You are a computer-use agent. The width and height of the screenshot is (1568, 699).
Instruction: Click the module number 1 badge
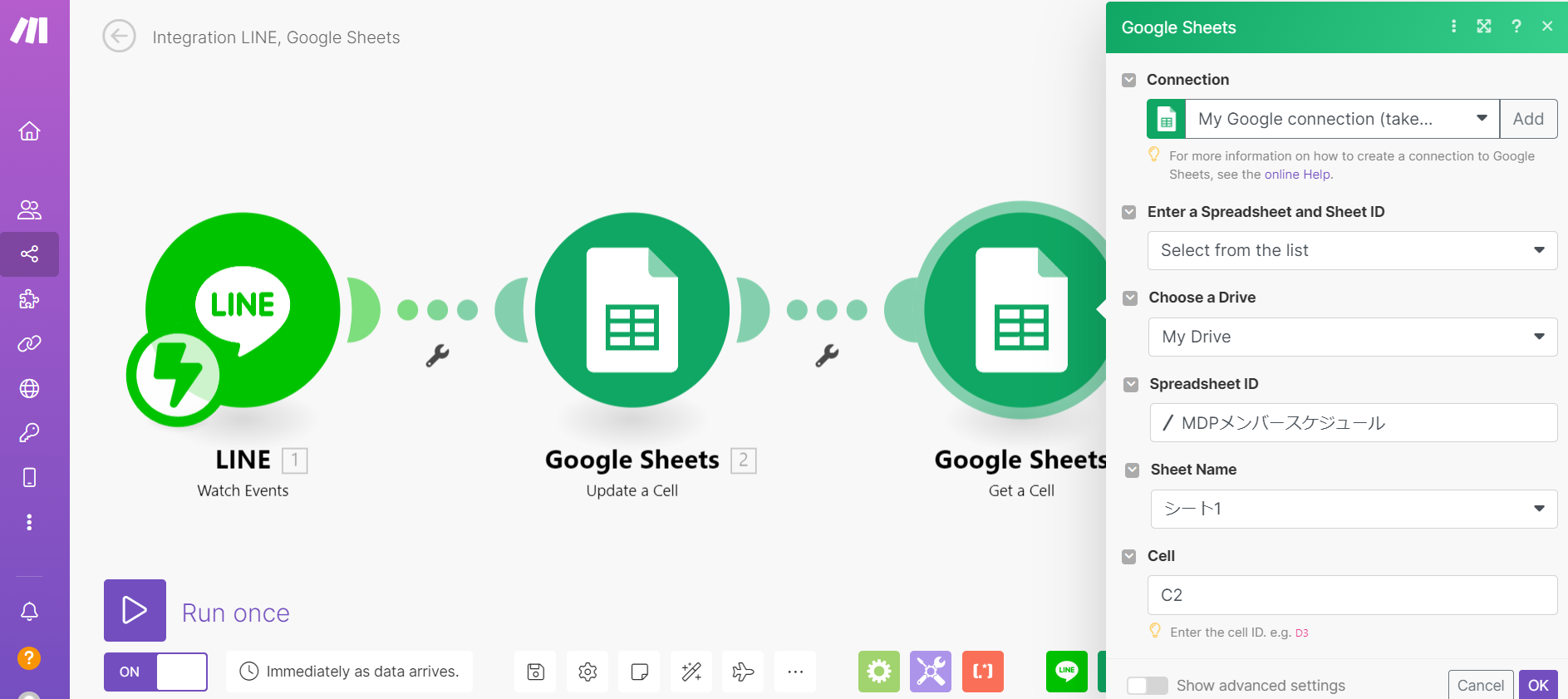tap(295, 460)
